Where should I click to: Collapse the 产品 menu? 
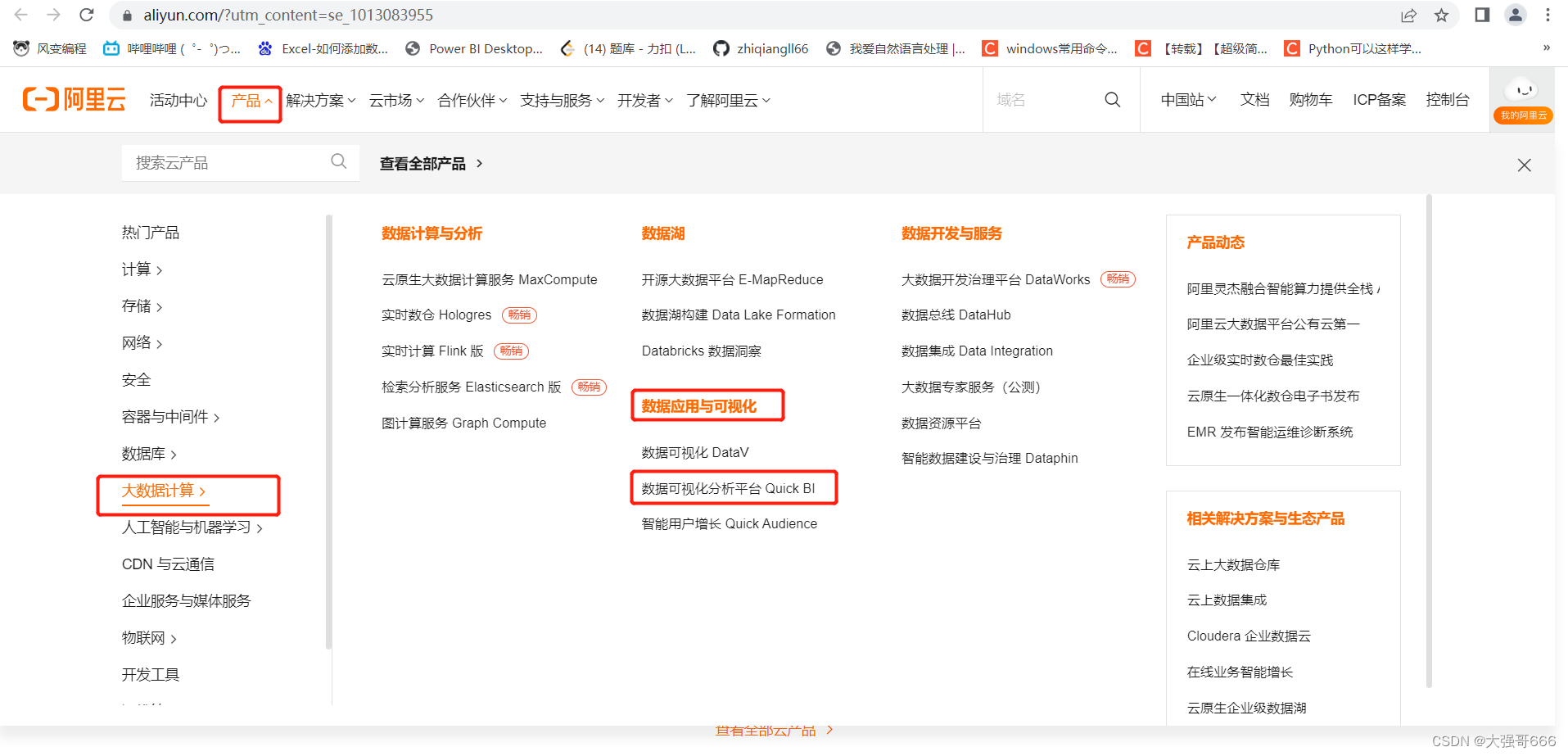click(x=251, y=101)
